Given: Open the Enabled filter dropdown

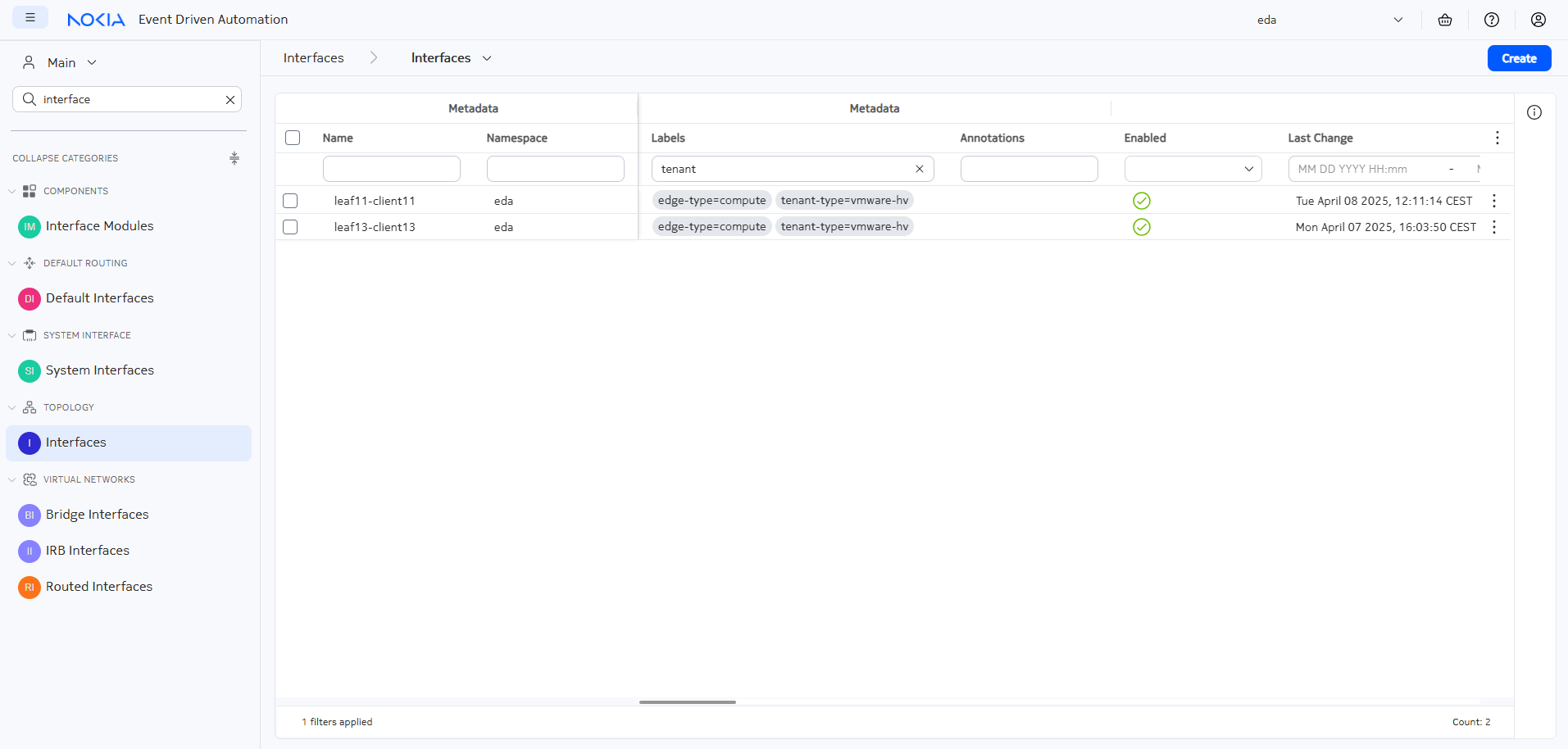Looking at the screenshot, I should [x=1193, y=169].
